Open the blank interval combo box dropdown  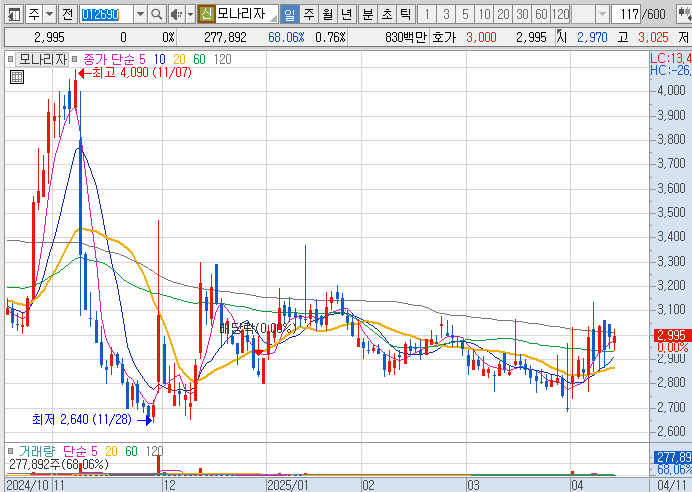pos(602,14)
